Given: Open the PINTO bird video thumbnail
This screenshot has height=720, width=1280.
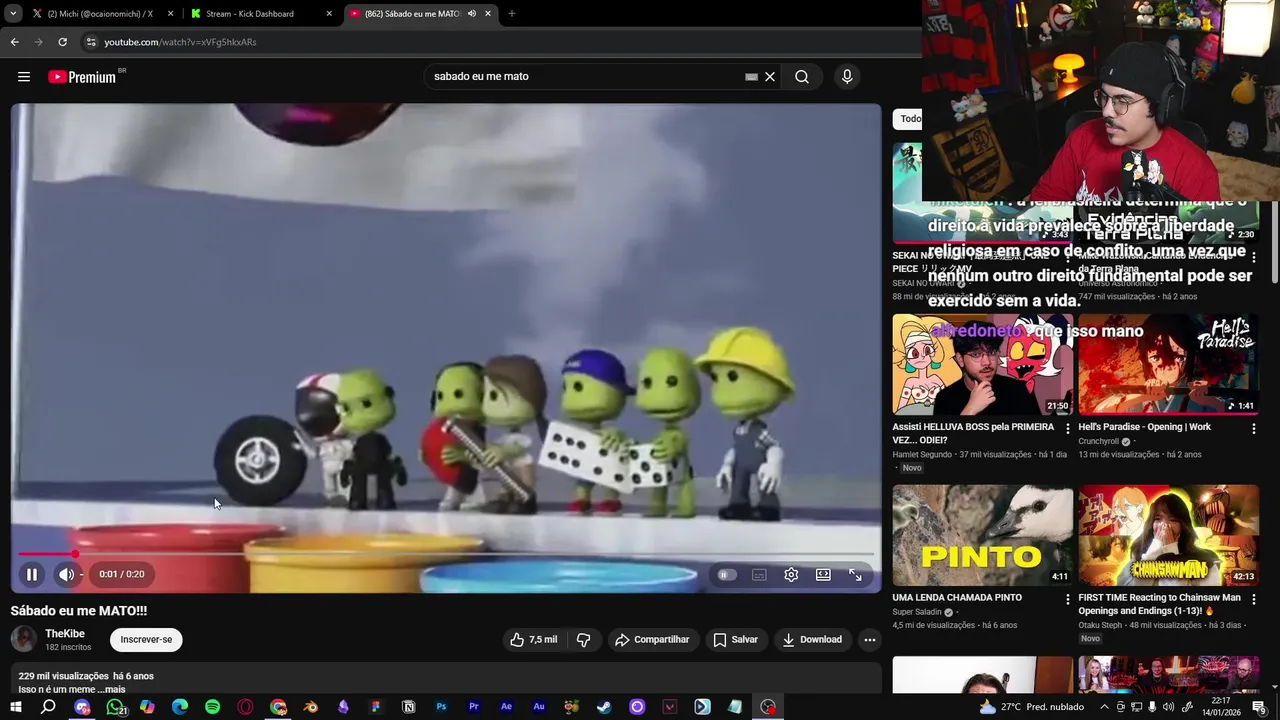Looking at the screenshot, I should tap(983, 535).
